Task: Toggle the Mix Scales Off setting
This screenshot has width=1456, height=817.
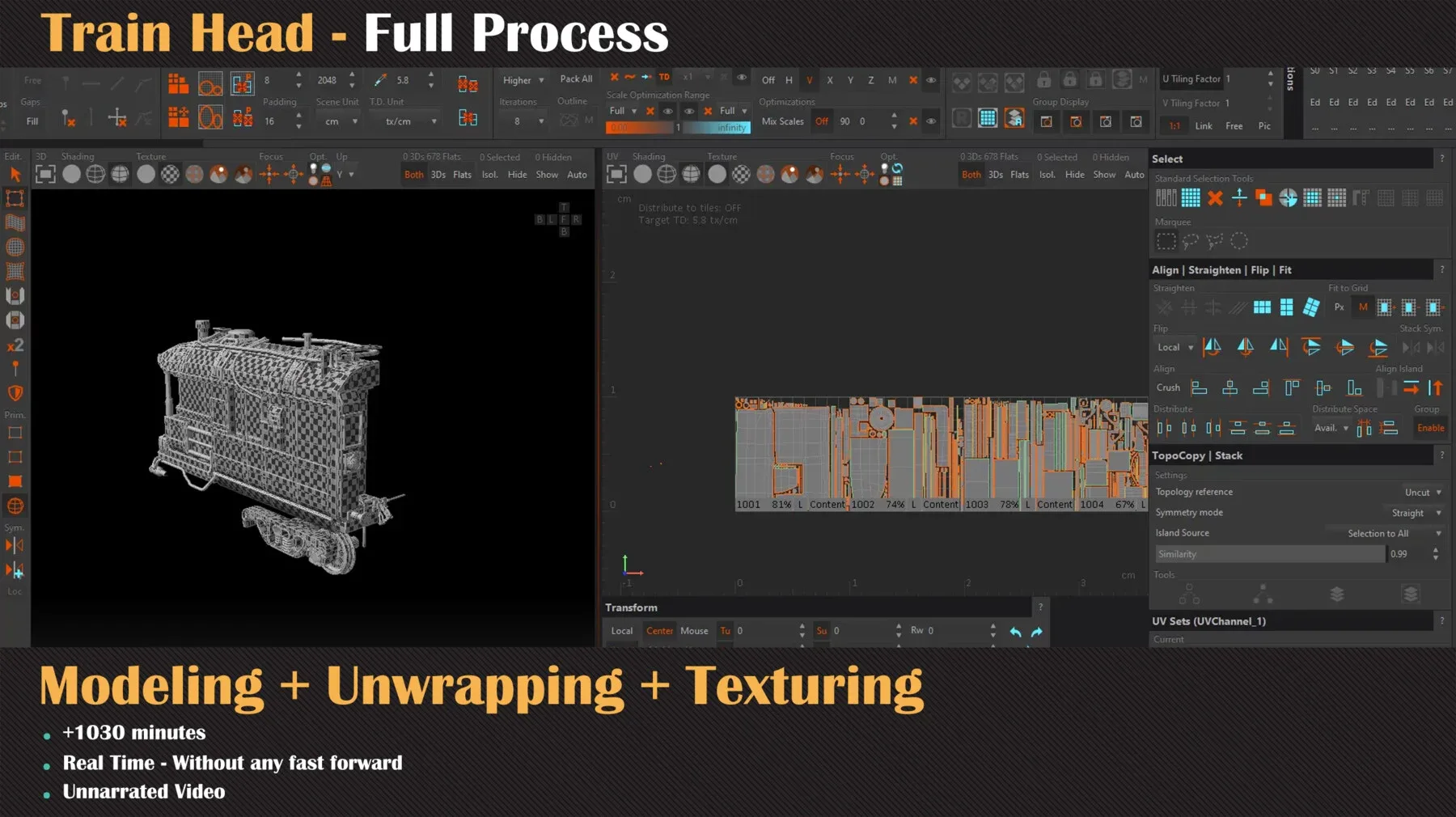Action: 822,121
